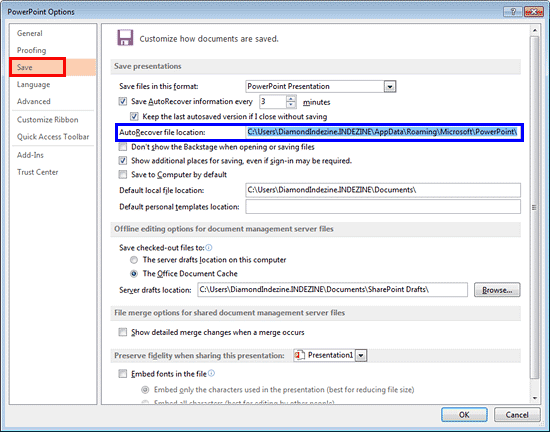Viewport: 550px width, 432px height.
Task: Increase AutoRecover minutes with up arrow
Action: coord(291,99)
